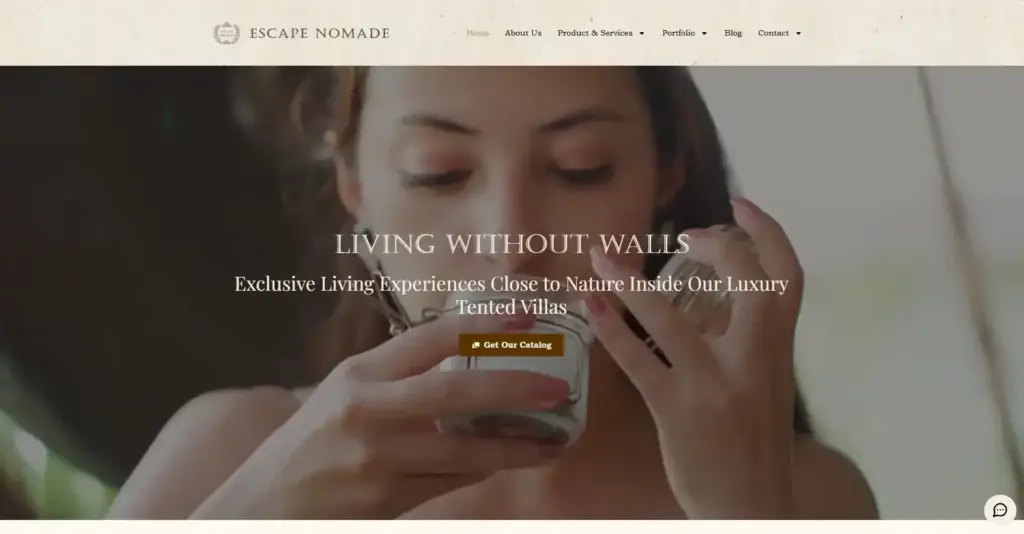Select the Product & Services menu label
1024x534 pixels.
click(x=595, y=33)
